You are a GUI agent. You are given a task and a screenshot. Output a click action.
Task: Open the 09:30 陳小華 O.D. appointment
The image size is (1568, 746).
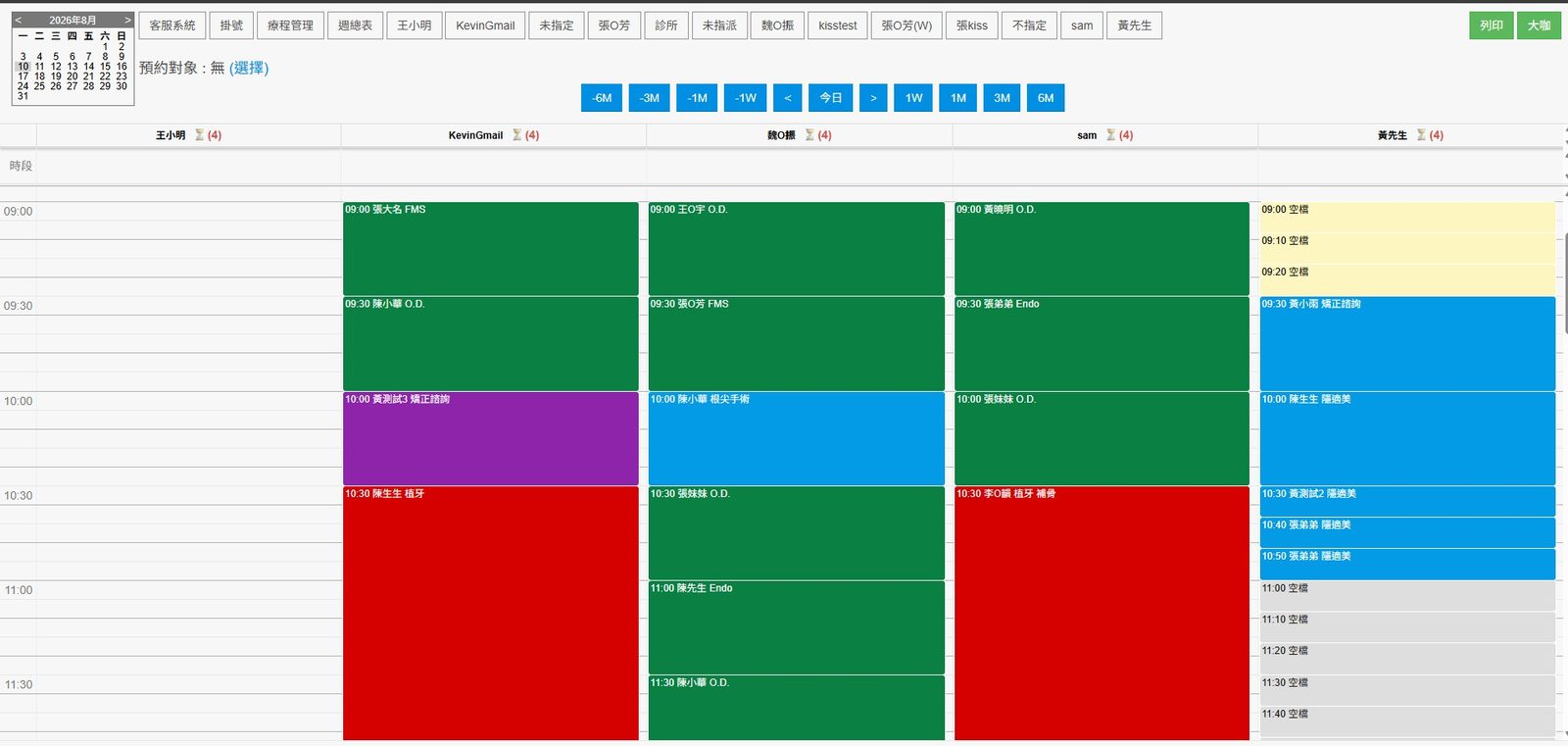[491, 344]
